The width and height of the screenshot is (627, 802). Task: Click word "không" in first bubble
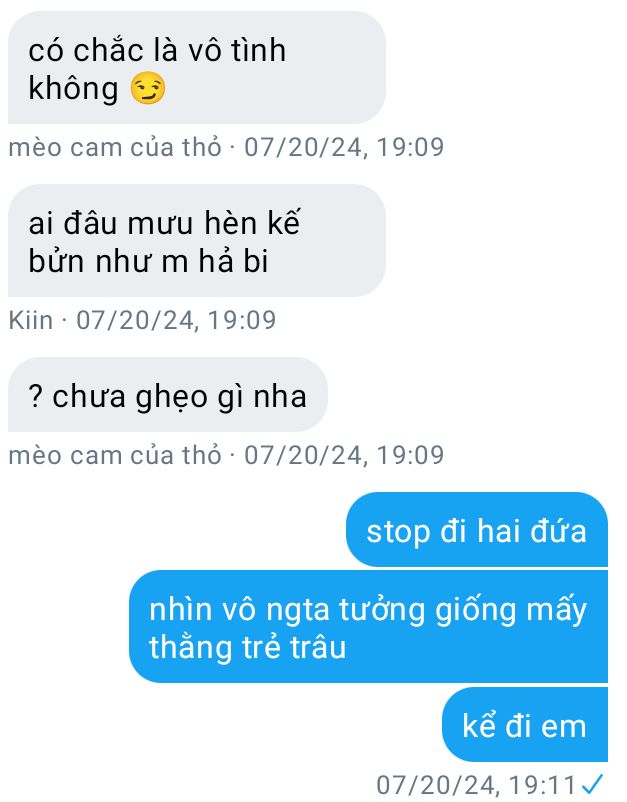(x=73, y=89)
